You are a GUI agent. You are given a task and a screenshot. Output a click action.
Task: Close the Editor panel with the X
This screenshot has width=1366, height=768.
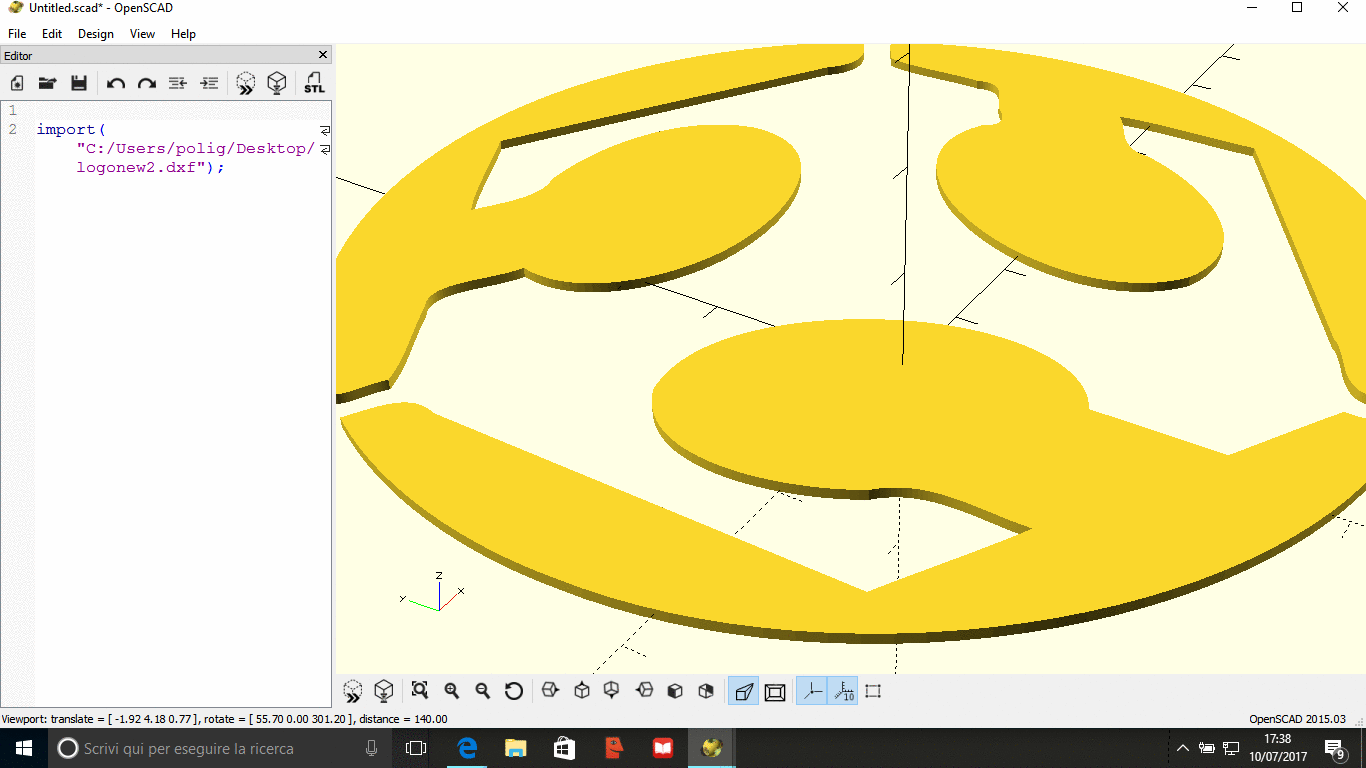(x=323, y=55)
